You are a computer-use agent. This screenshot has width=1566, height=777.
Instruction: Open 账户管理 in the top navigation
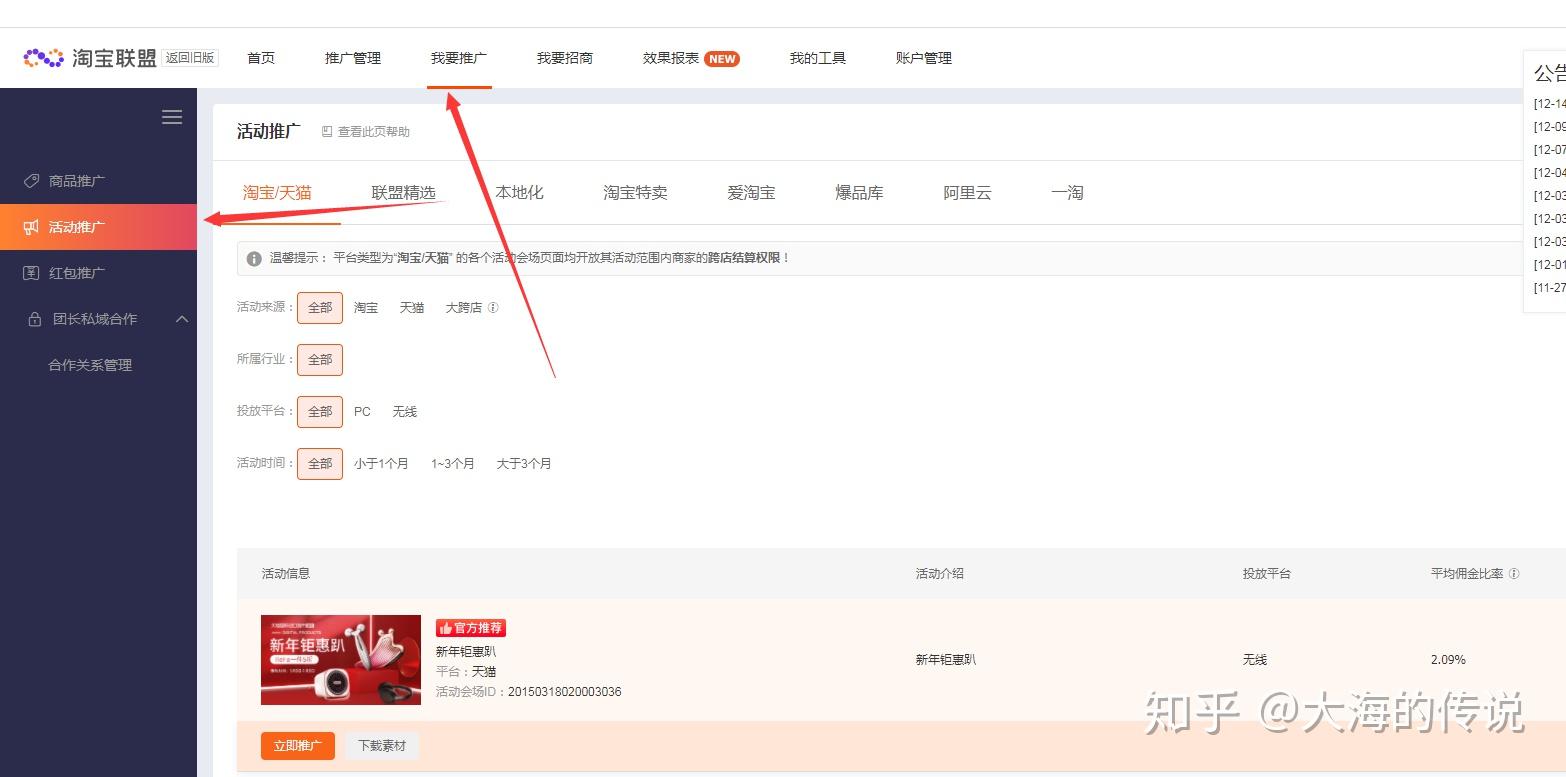click(924, 58)
